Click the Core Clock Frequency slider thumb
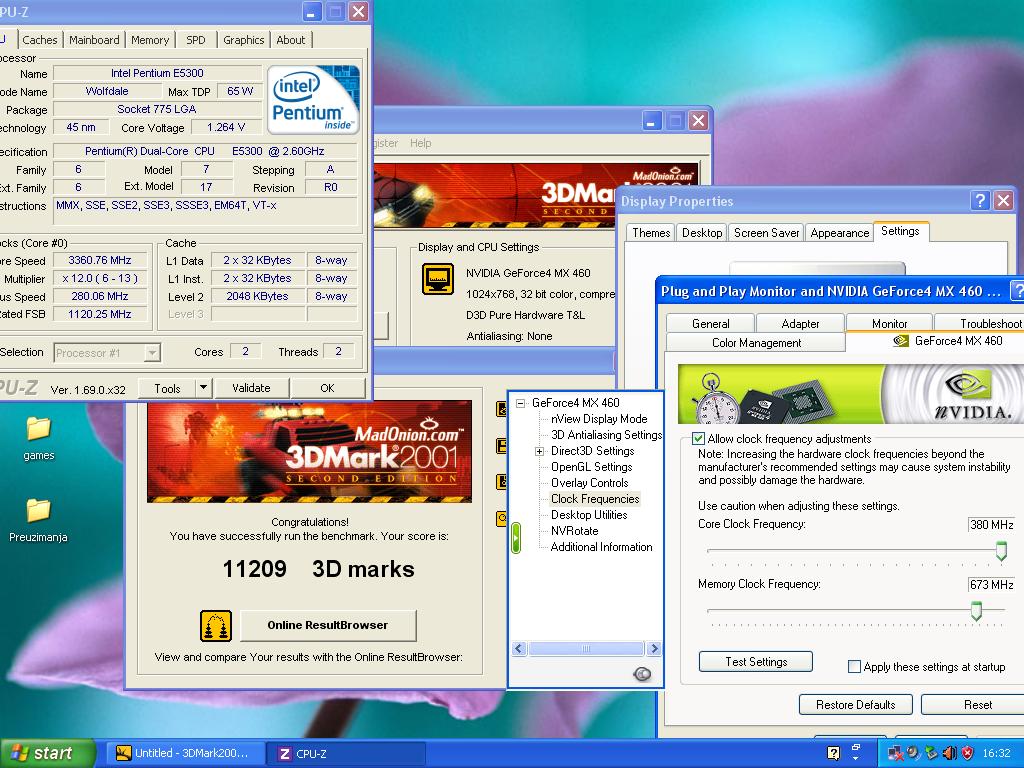Image resolution: width=1024 pixels, height=768 pixels. pos(1001,551)
